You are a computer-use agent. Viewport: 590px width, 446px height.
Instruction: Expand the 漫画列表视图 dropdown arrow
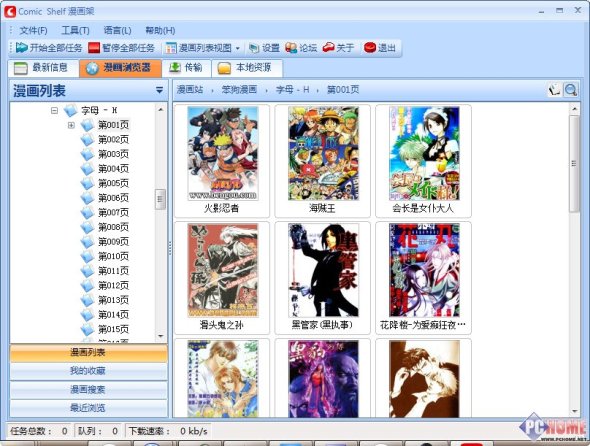[237, 48]
